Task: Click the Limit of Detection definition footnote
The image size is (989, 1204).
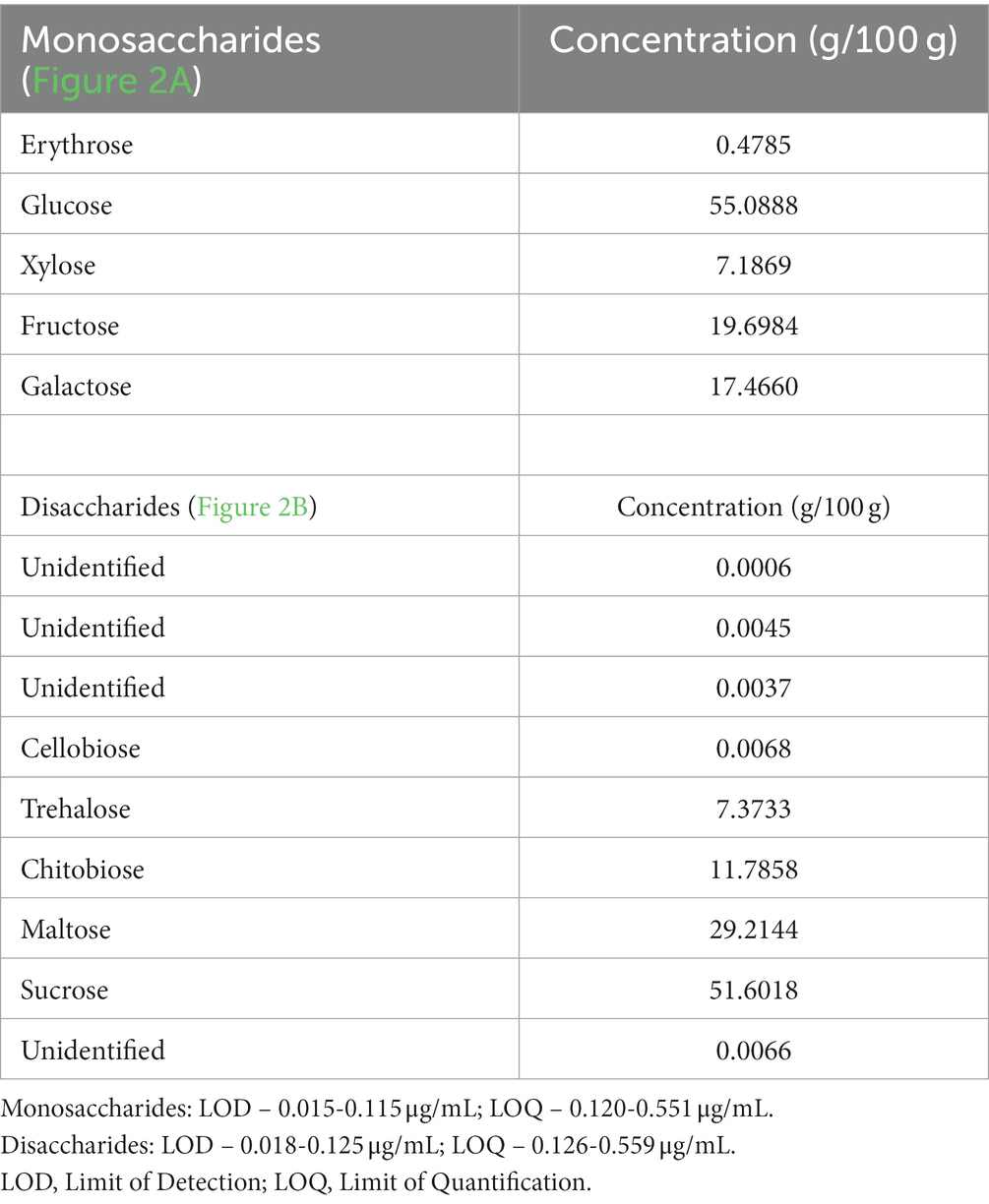Action: [296, 1182]
